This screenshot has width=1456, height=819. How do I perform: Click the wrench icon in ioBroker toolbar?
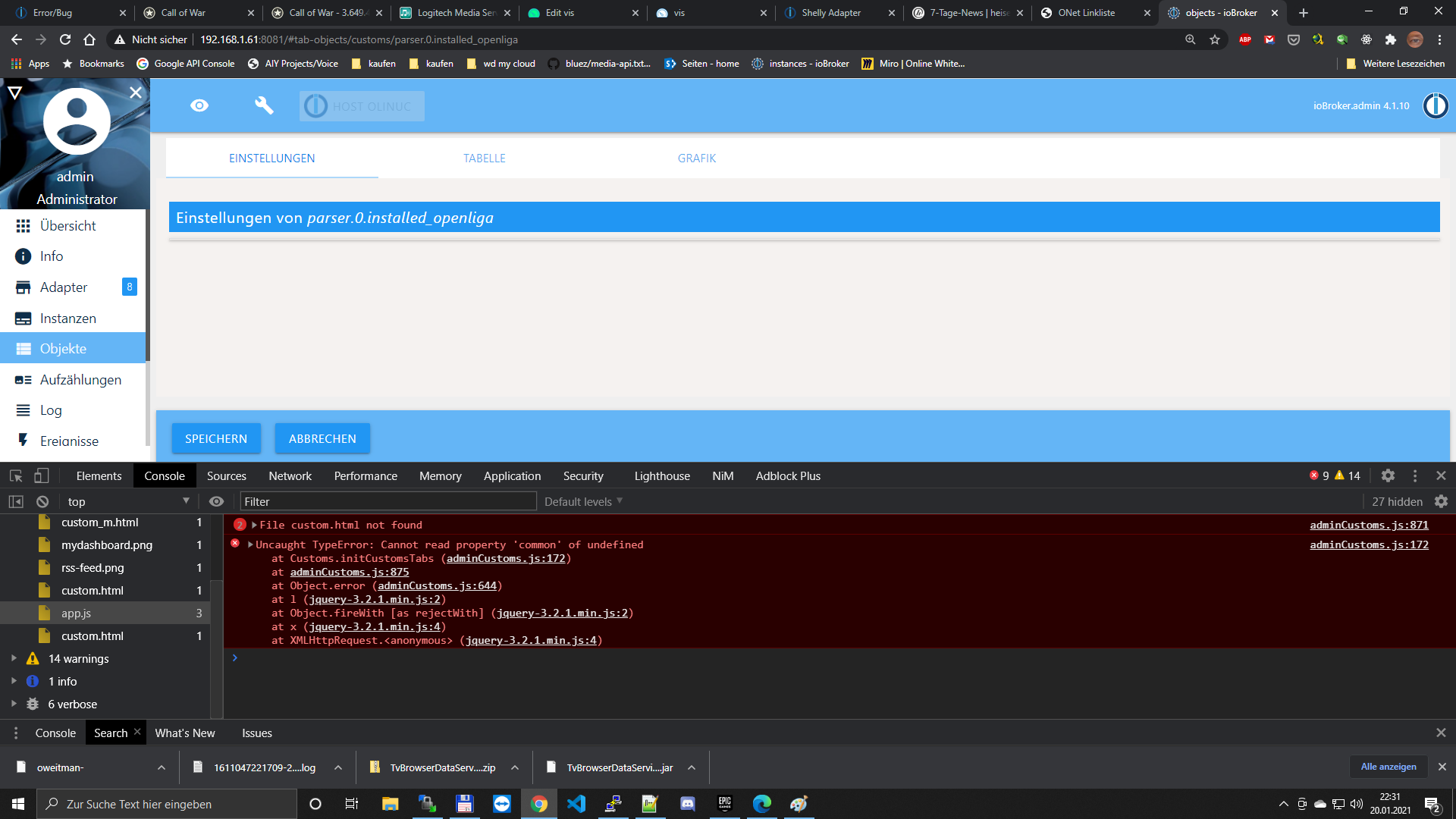264,105
